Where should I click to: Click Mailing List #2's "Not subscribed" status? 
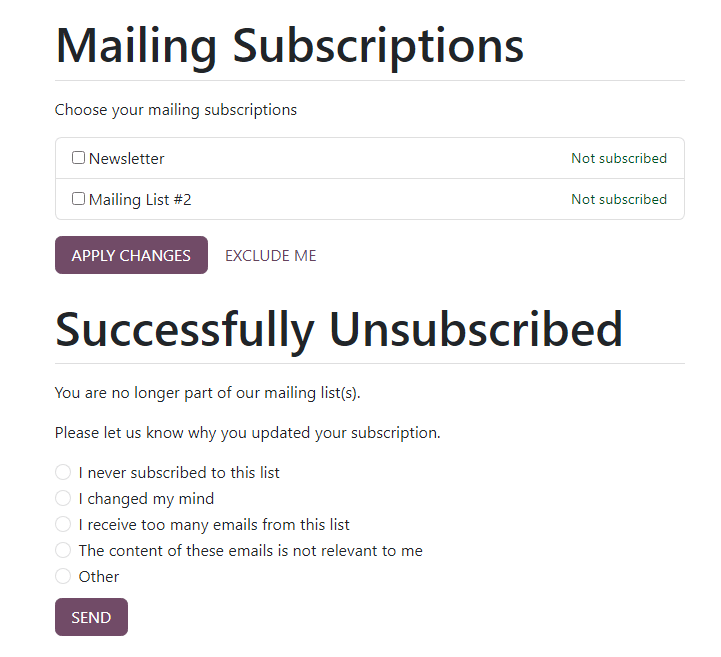click(x=618, y=199)
